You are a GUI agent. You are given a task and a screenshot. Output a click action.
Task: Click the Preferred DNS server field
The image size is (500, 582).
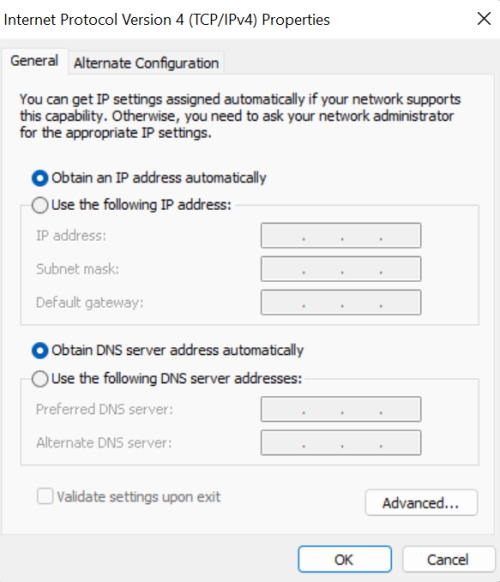341,409
